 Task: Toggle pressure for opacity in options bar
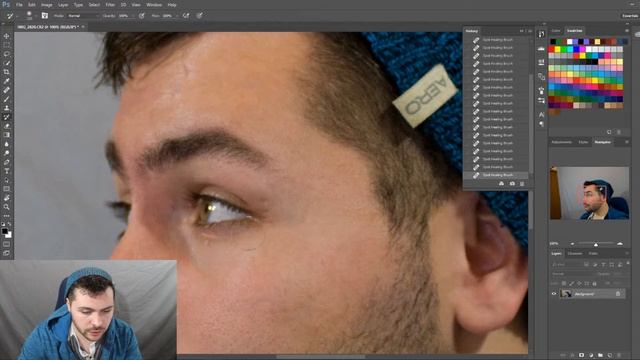tap(142, 16)
